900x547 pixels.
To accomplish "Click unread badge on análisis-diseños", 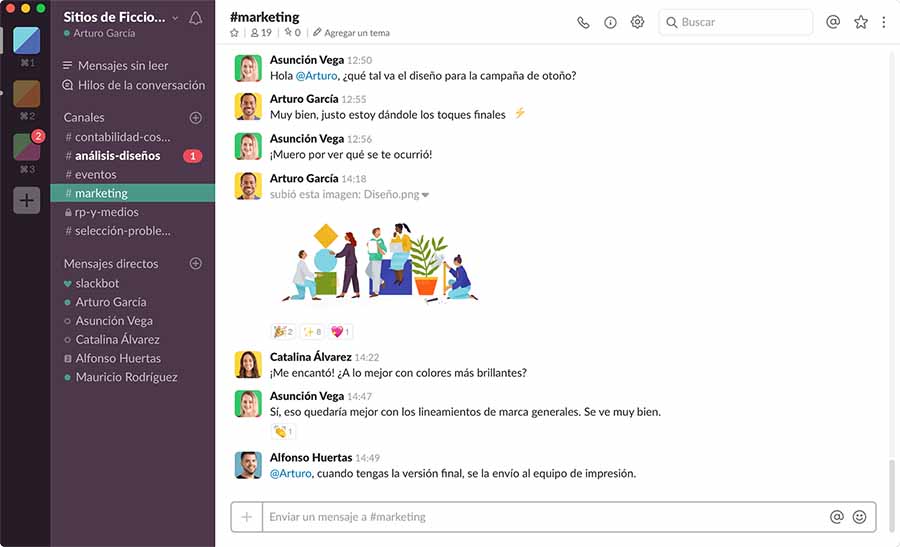I will coord(193,156).
